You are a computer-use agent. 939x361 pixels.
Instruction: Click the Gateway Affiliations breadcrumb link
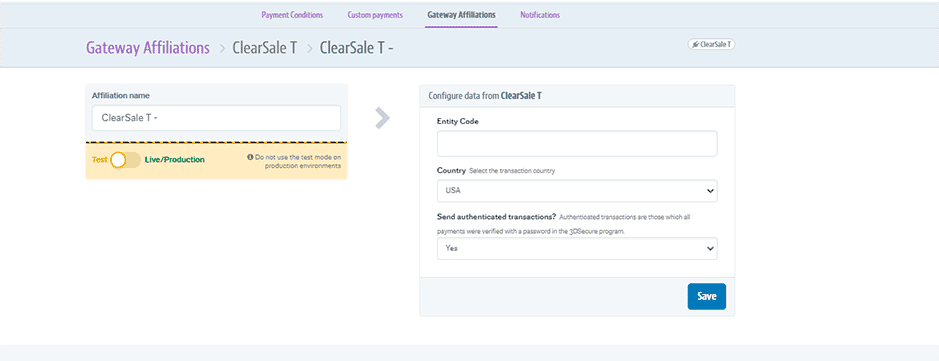pyautogui.click(x=148, y=48)
